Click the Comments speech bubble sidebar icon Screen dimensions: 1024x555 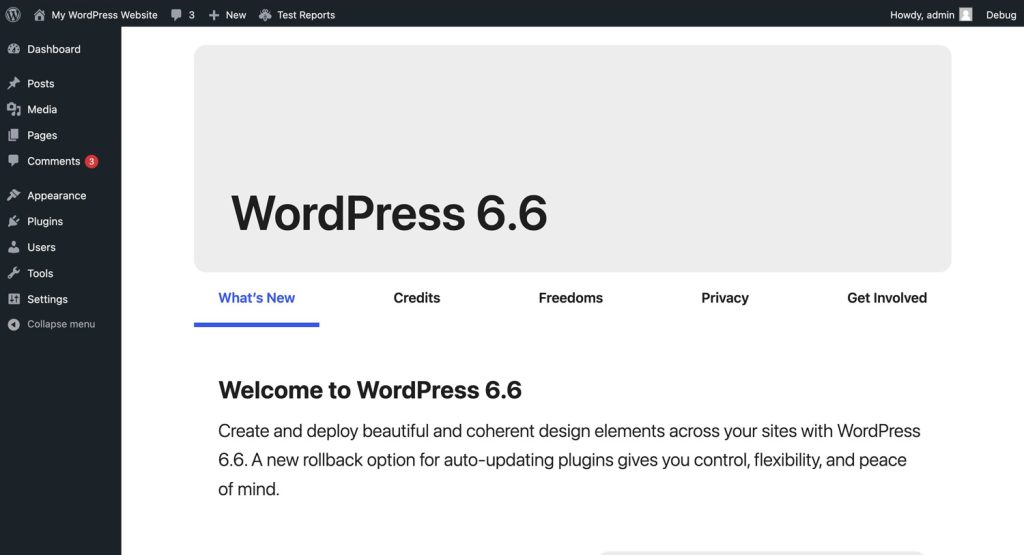click(14, 161)
